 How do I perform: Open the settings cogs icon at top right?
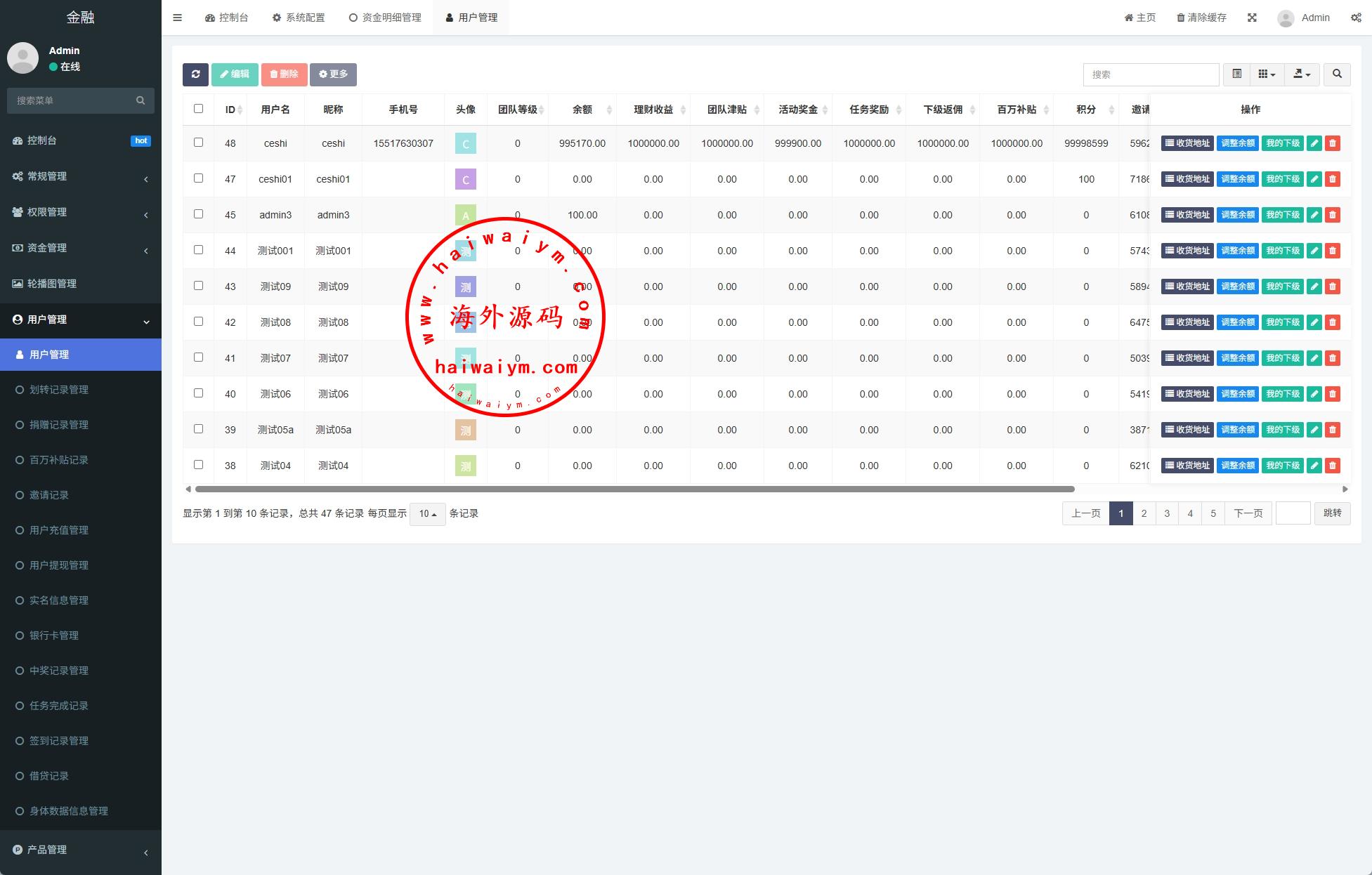click(x=1355, y=18)
